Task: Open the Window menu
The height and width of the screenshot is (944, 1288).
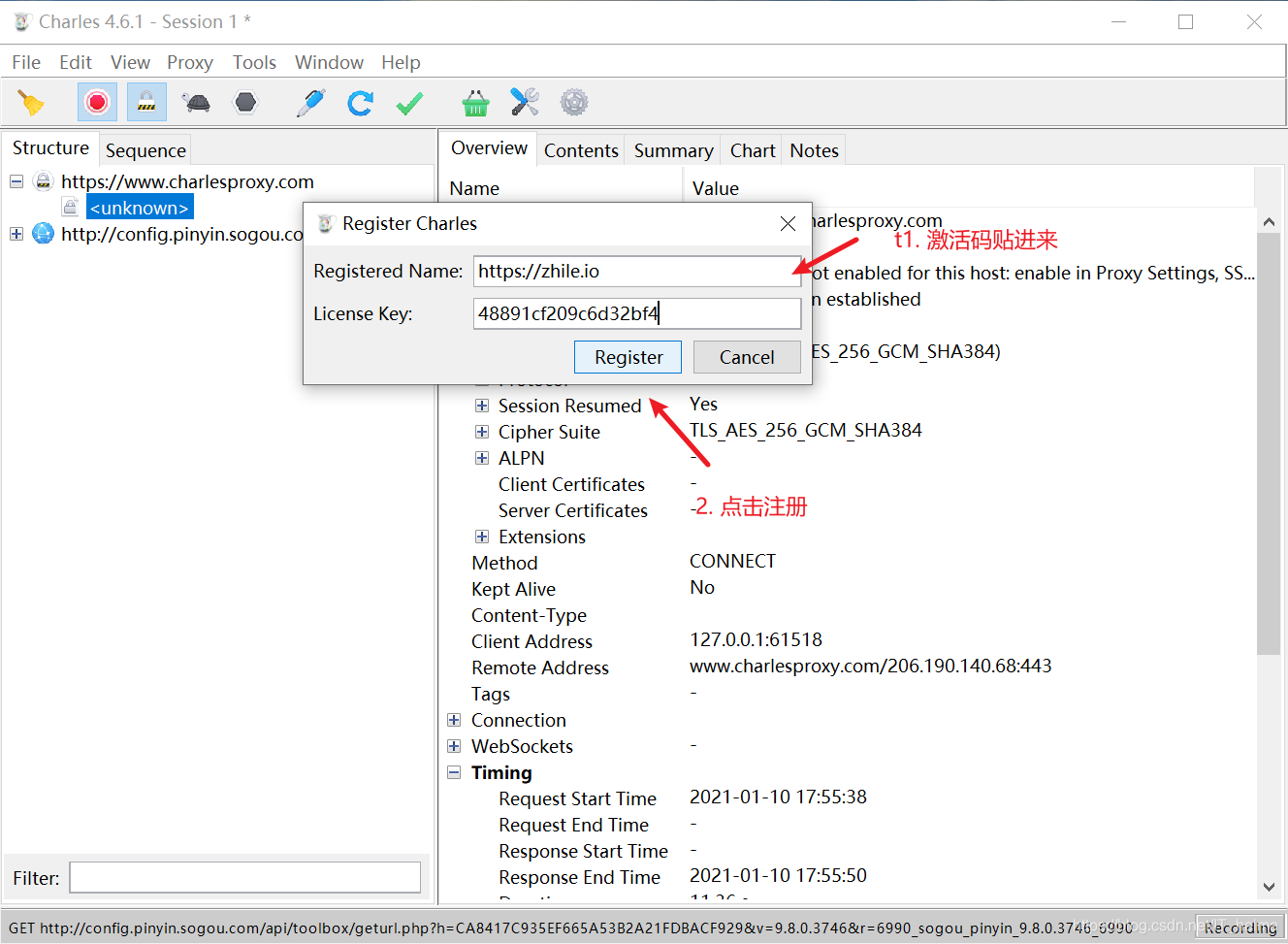Action: click(x=329, y=62)
